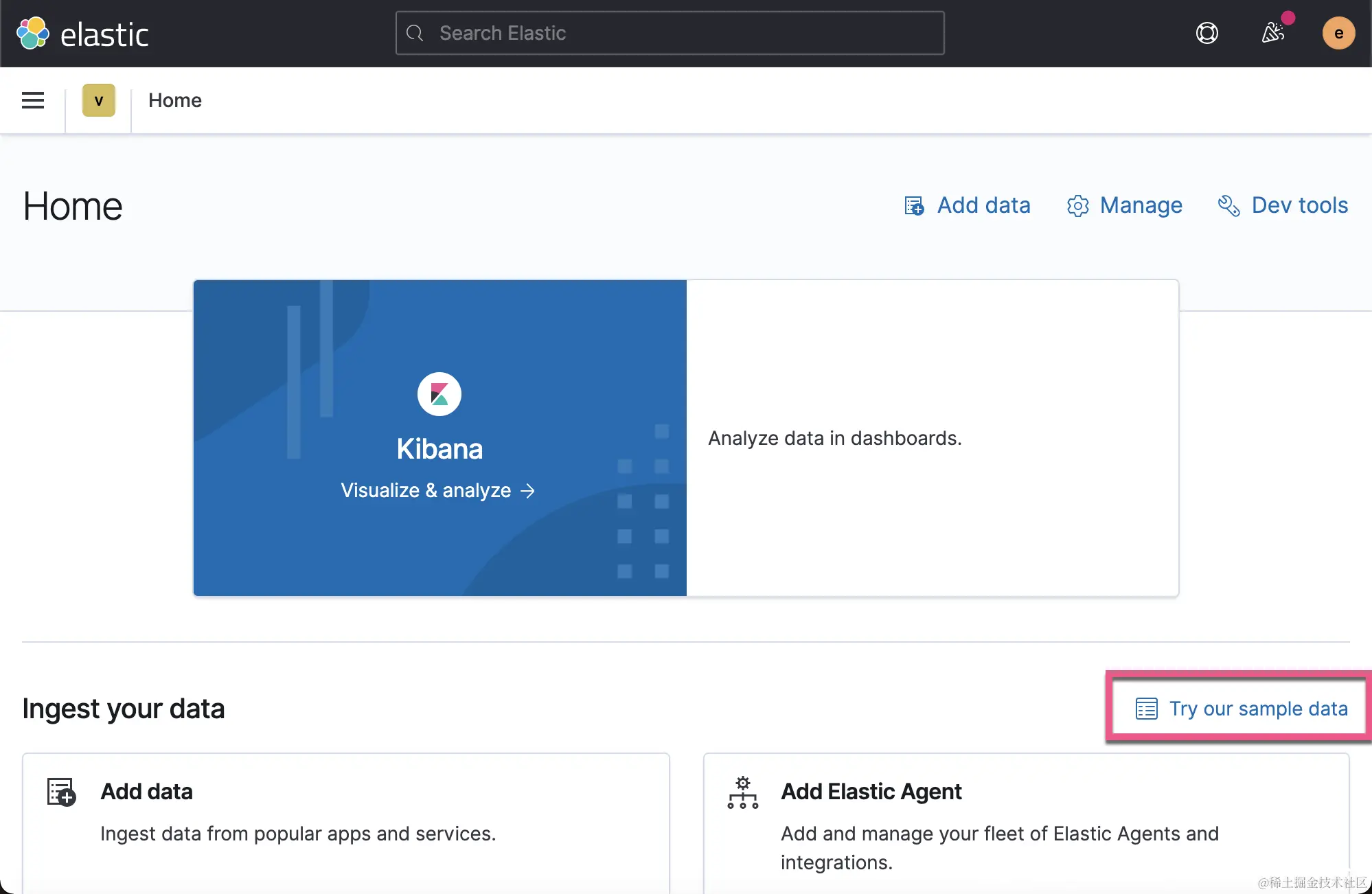
Task: Open the Manage link text
Action: (1141, 205)
